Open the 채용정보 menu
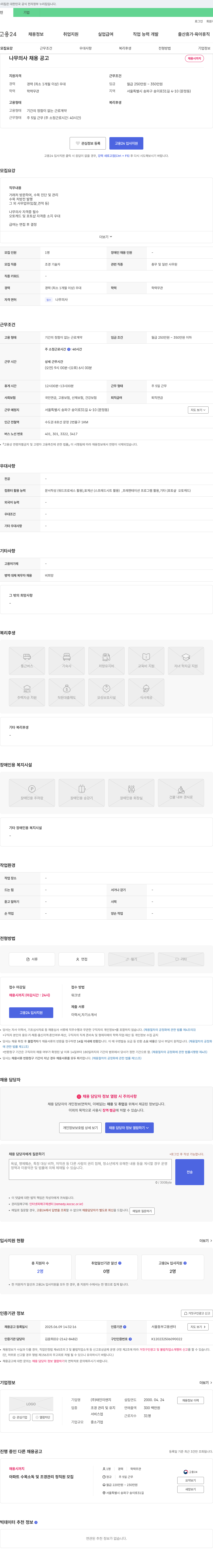Screen dimensions: 213x1568 coord(36,34)
